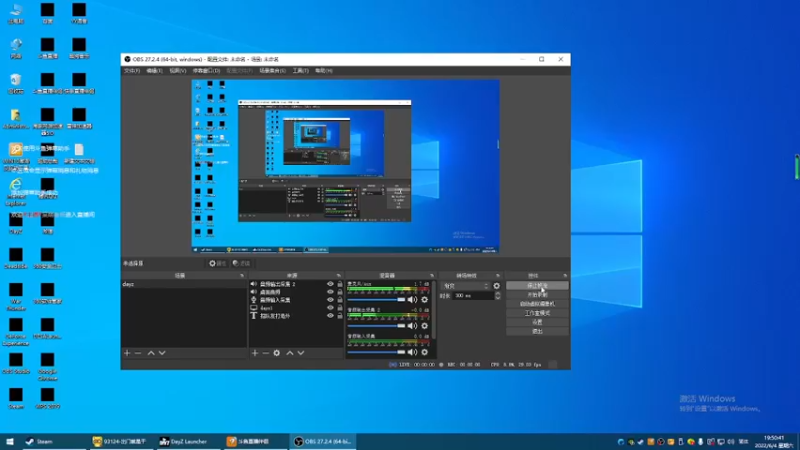Mute the 麦克风/Aux mixer channel speaker
Screen dimensions: 800x450
tap(412, 299)
